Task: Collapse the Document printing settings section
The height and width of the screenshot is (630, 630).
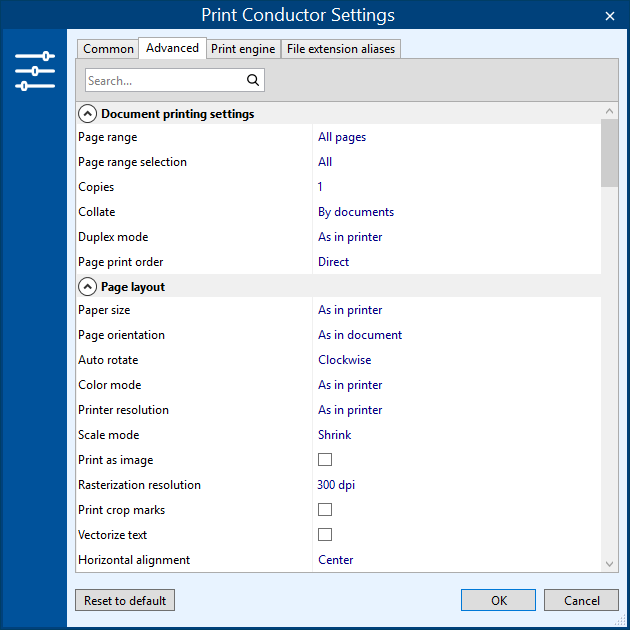Action: click(x=88, y=114)
